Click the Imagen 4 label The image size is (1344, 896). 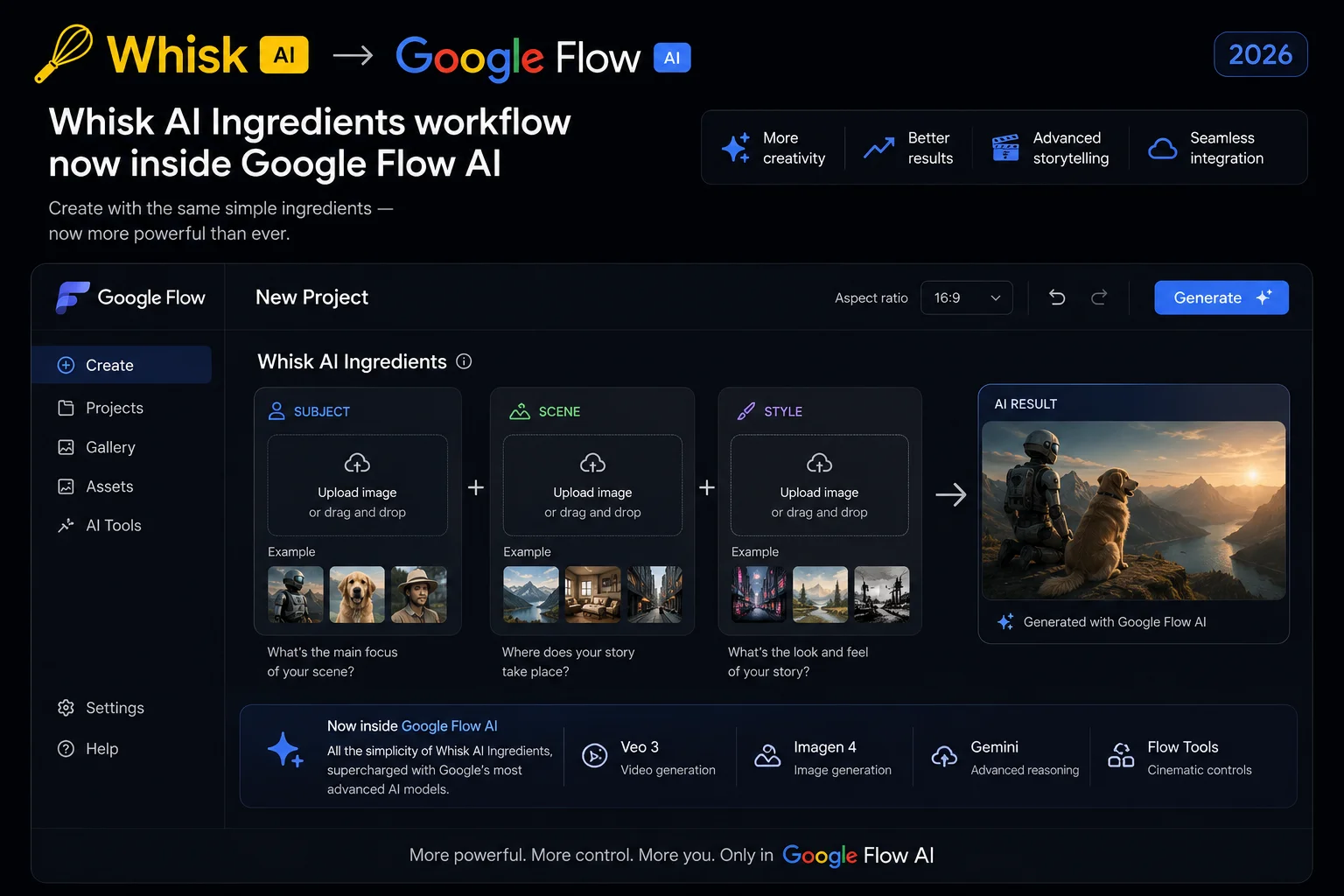[x=825, y=747]
